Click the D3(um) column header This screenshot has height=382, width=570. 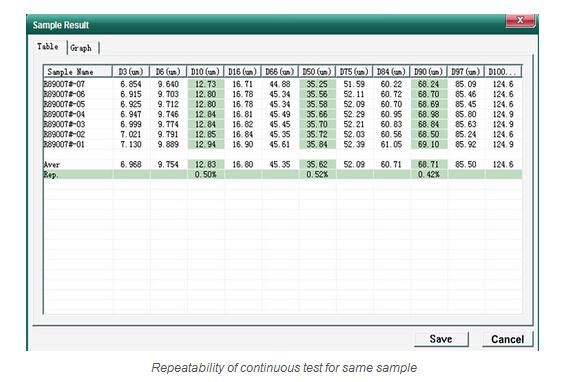(x=131, y=71)
